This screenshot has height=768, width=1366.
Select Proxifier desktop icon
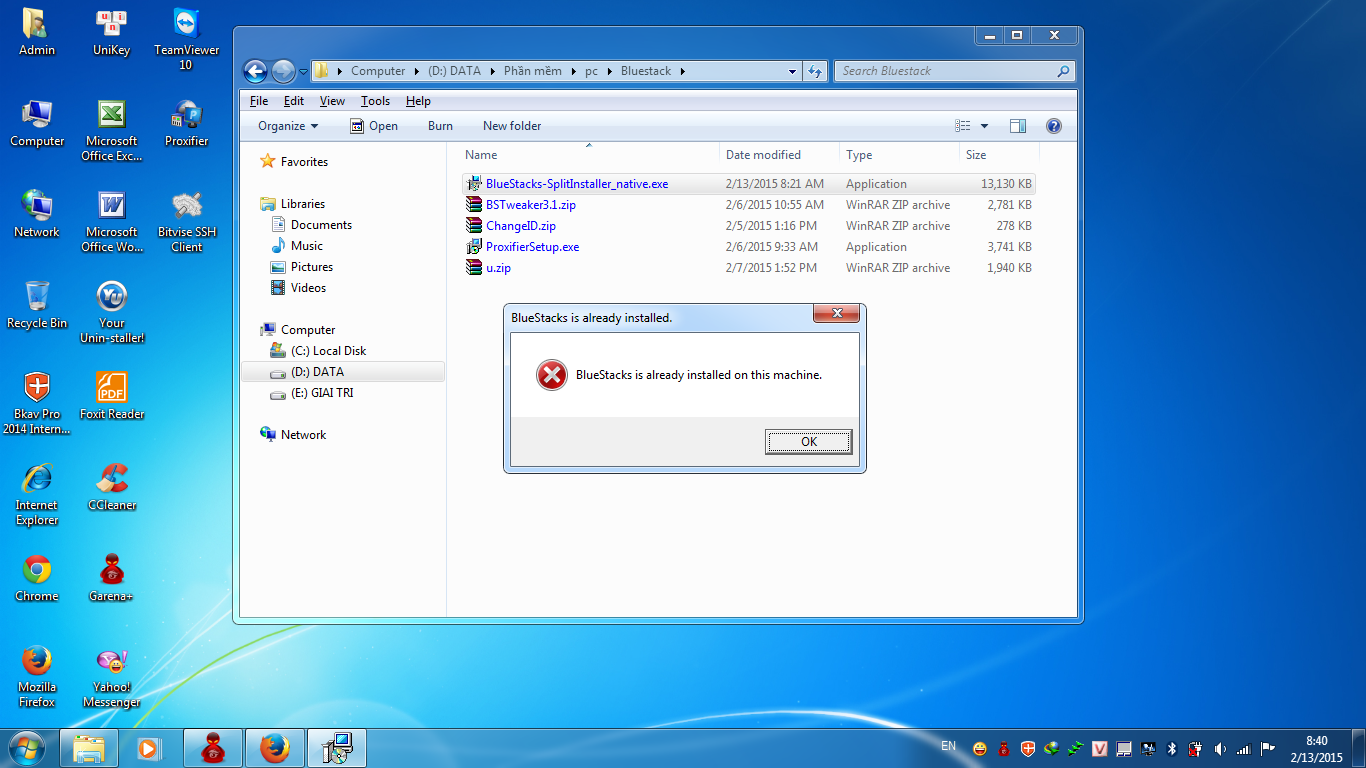(x=186, y=123)
